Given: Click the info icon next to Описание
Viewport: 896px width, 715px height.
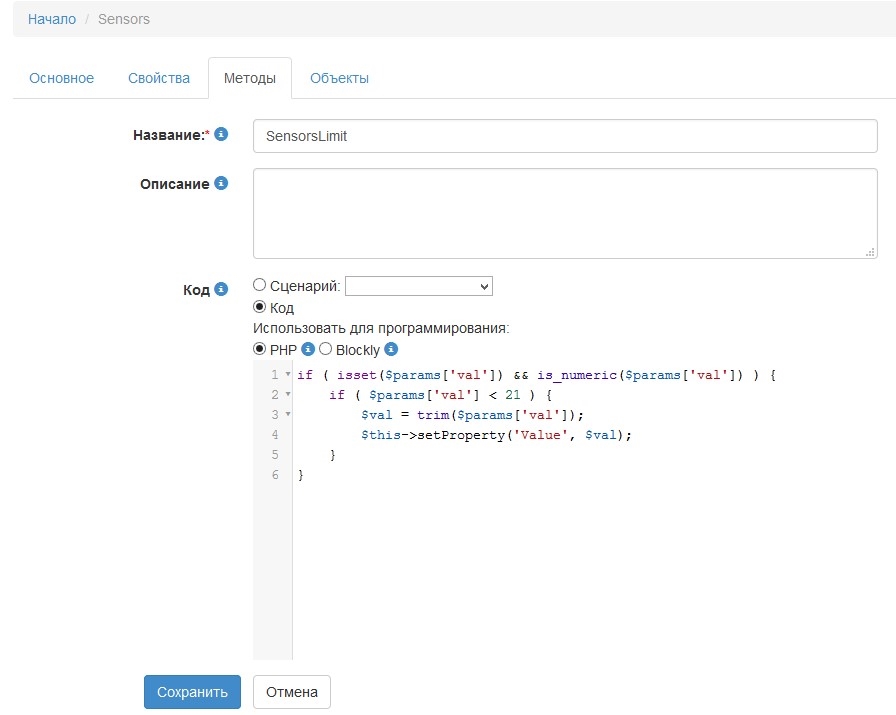Looking at the screenshot, I should coord(221,183).
